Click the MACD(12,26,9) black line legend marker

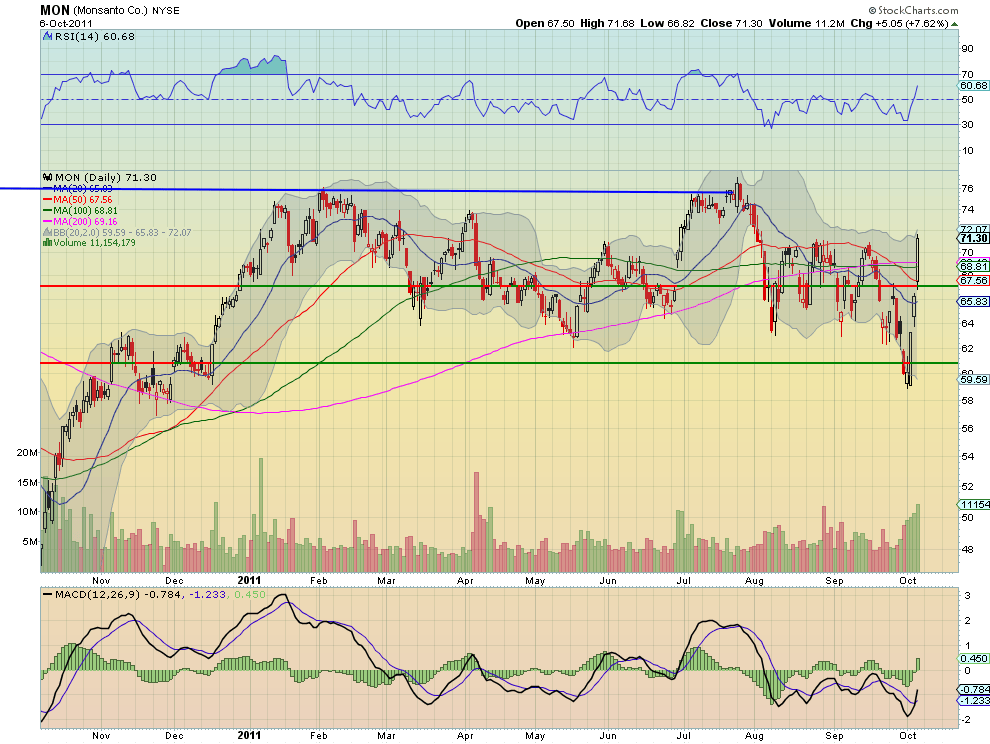click(x=47, y=594)
